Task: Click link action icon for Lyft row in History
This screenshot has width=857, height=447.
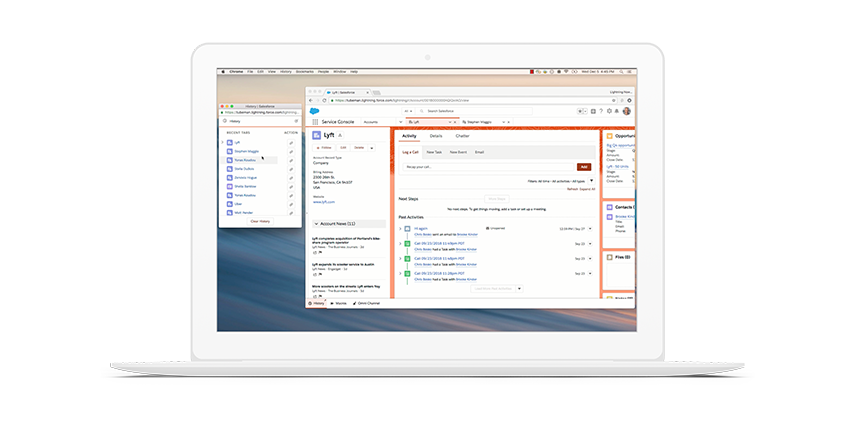Action: pyautogui.click(x=291, y=143)
